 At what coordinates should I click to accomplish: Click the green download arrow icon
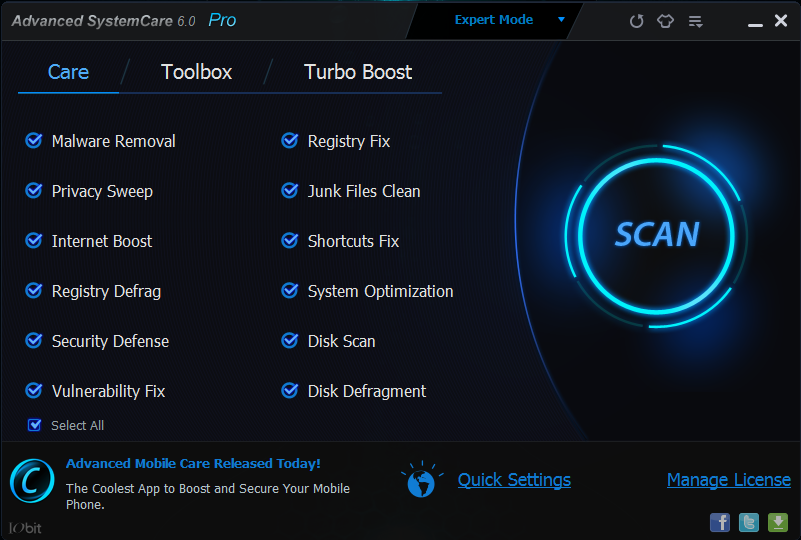tap(778, 522)
